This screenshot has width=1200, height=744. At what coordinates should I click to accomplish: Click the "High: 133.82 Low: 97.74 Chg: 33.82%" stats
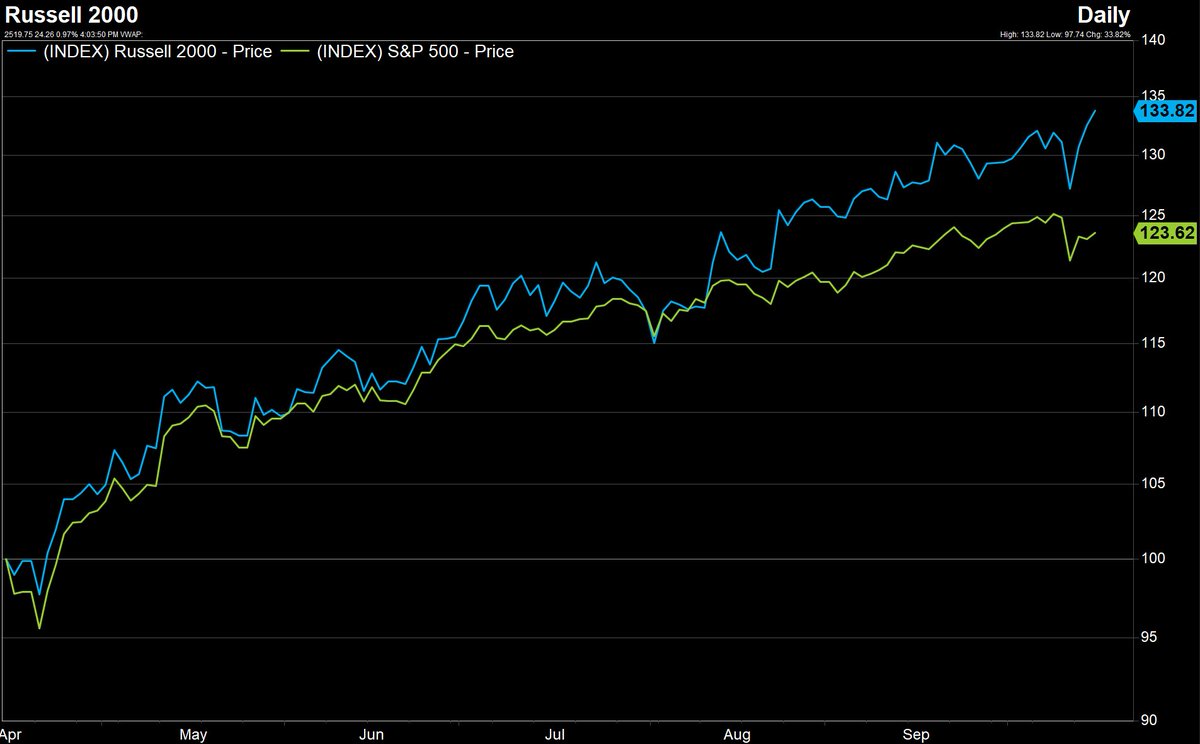1065,35
